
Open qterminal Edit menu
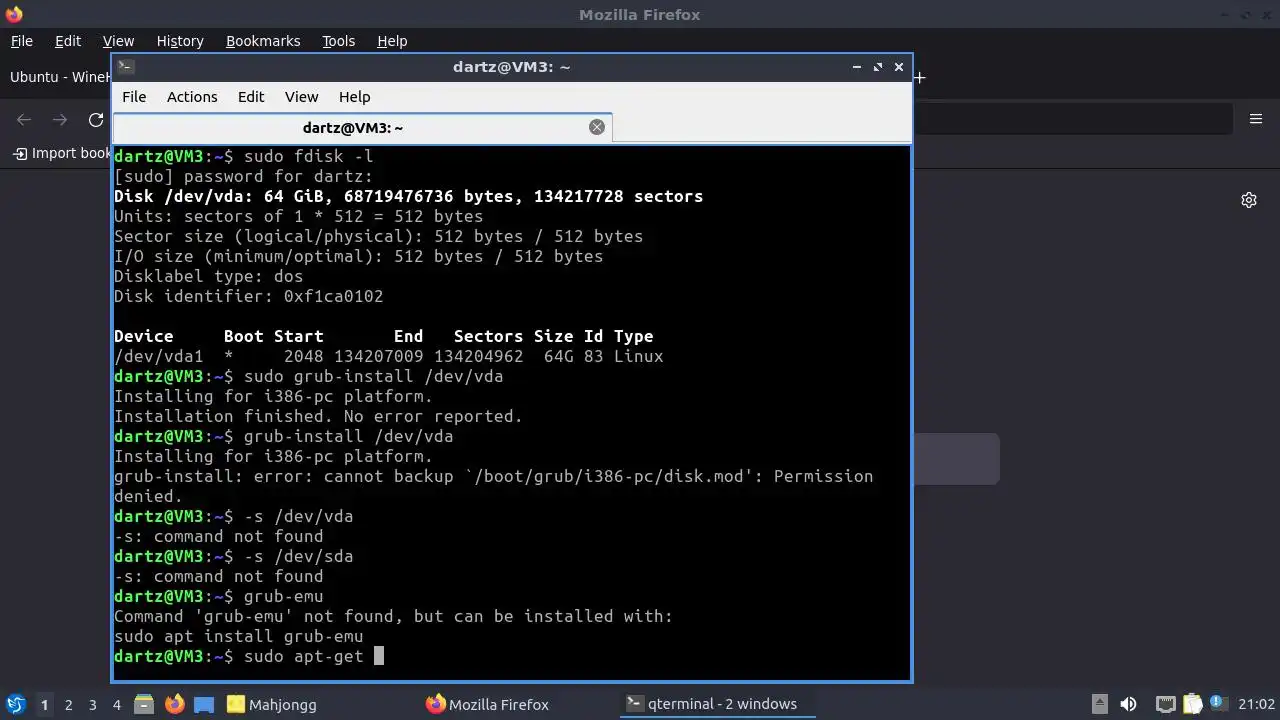tap(251, 97)
